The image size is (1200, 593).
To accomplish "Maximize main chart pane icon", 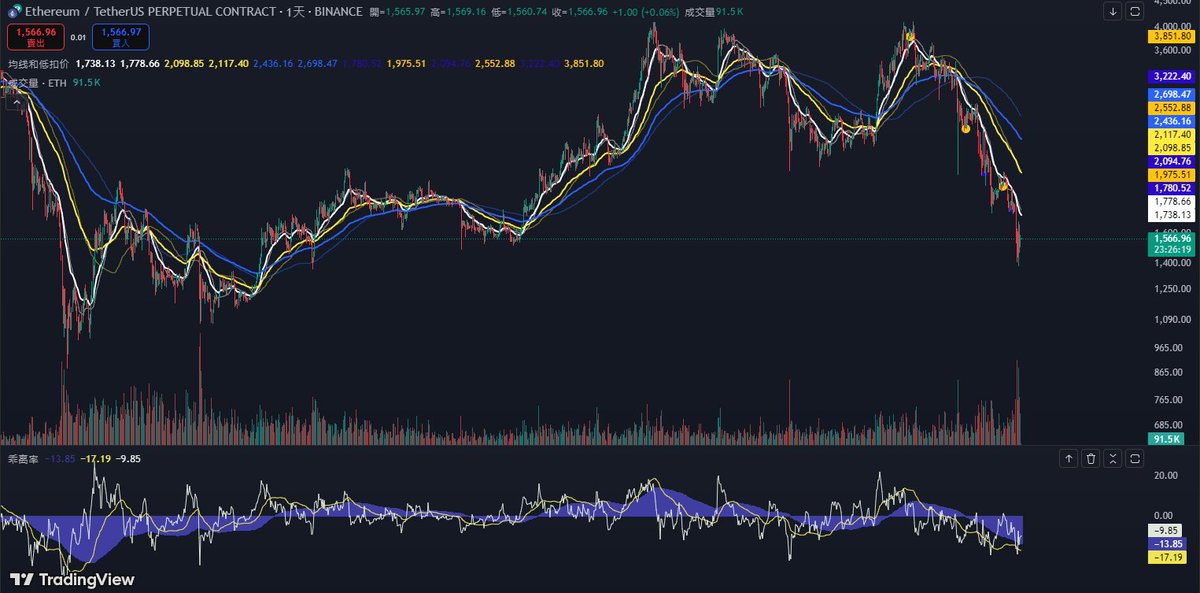I will tap(1135, 12).
